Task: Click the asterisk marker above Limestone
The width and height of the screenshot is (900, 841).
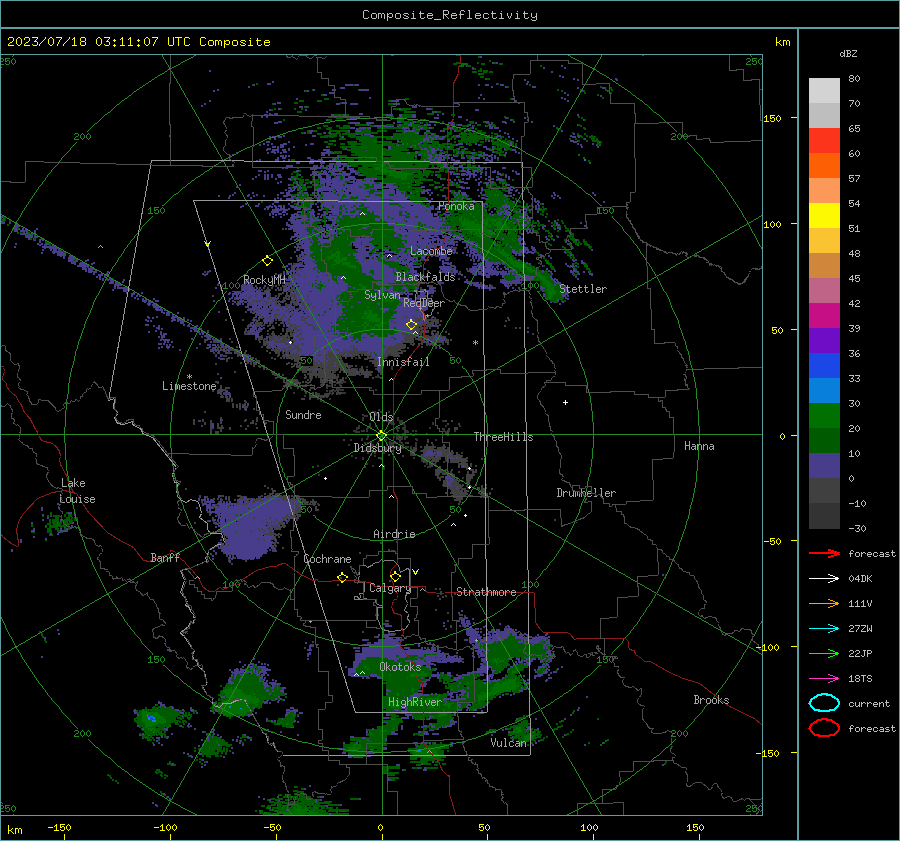Action: click(x=189, y=377)
